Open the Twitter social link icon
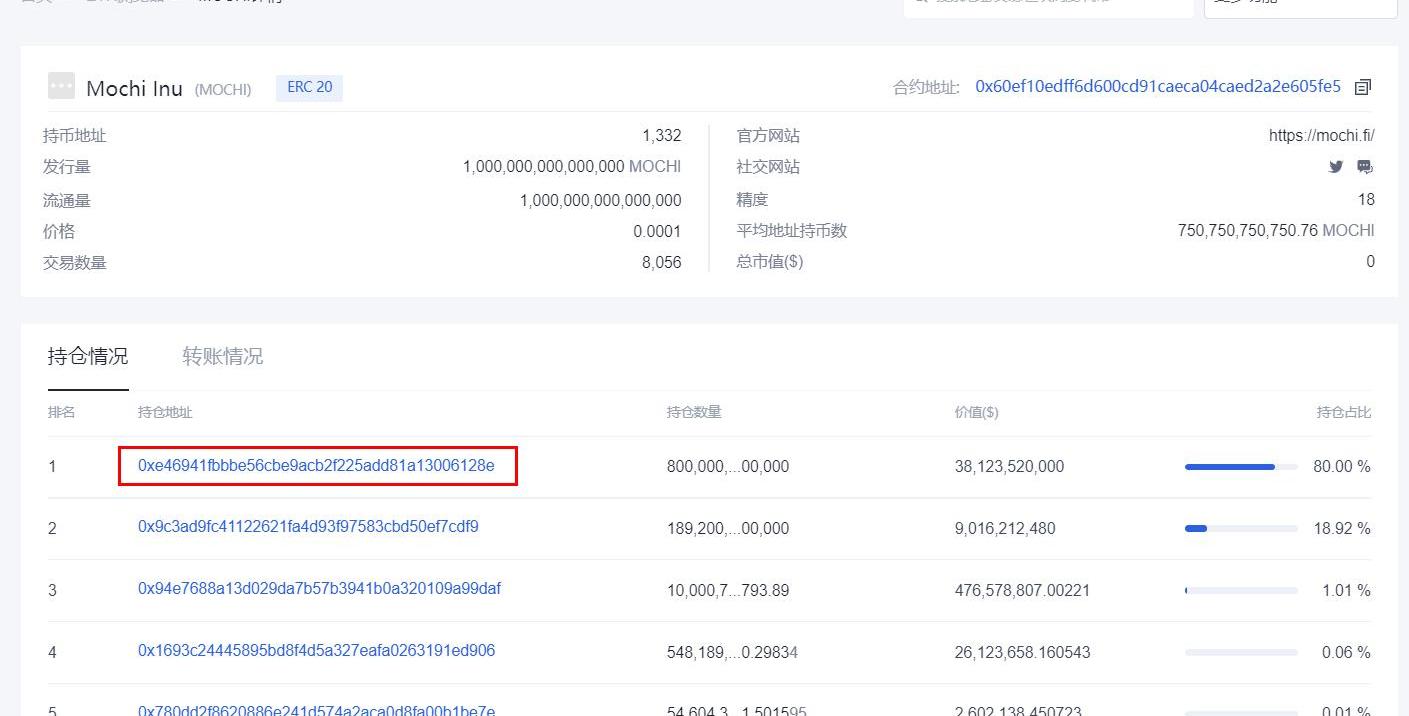The height and width of the screenshot is (716, 1409). [x=1335, y=167]
